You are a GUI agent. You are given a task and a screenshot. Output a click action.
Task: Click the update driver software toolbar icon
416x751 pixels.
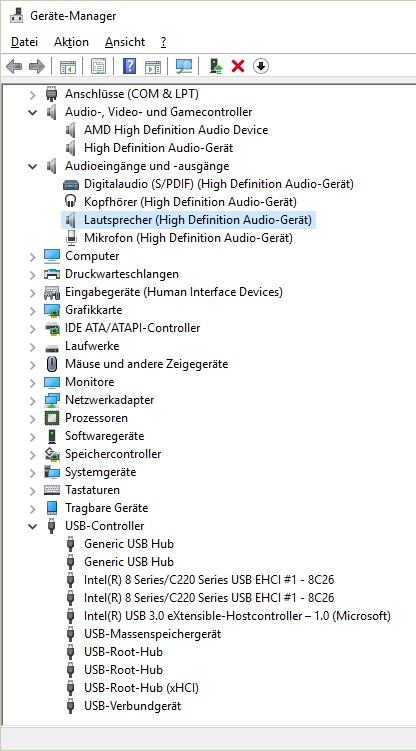pos(216,66)
